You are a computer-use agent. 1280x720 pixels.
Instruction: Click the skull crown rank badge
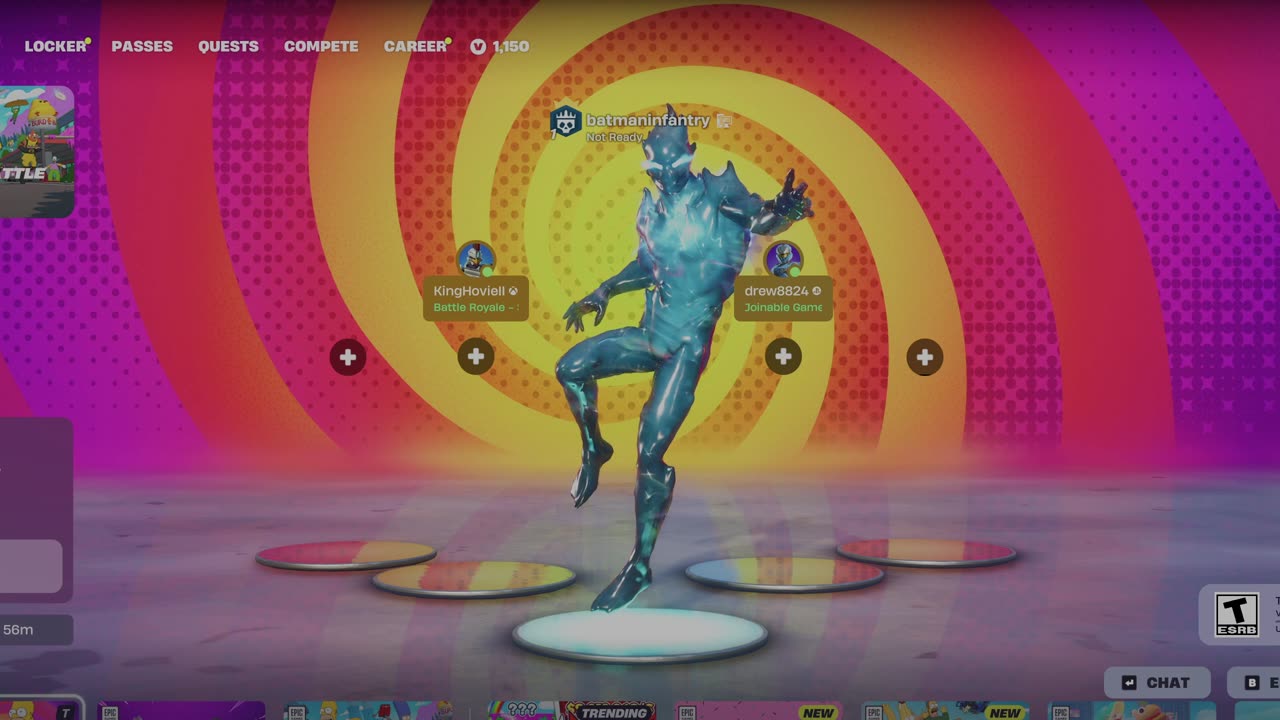click(x=566, y=122)
